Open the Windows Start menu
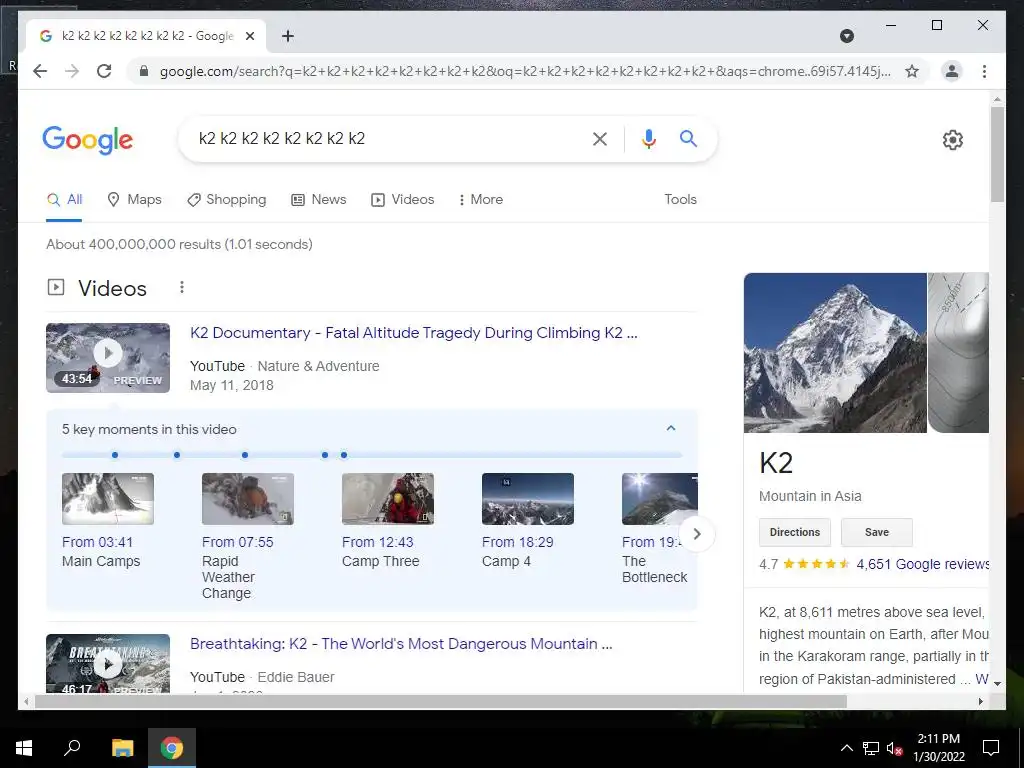Viewport: 1024px width, 768px height. pyautogui.click(x=24, y=748)
